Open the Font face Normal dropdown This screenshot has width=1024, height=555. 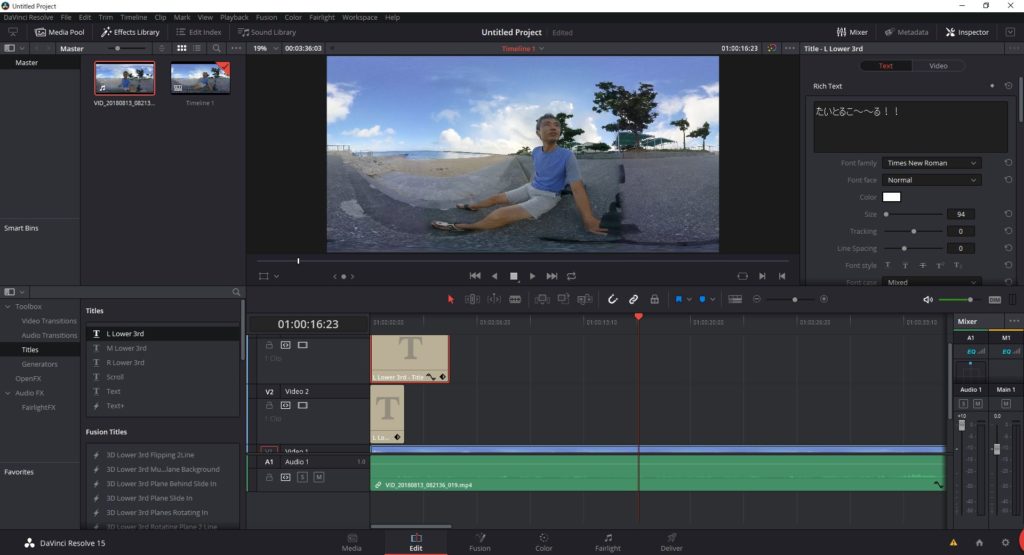(x=931, y=180)
